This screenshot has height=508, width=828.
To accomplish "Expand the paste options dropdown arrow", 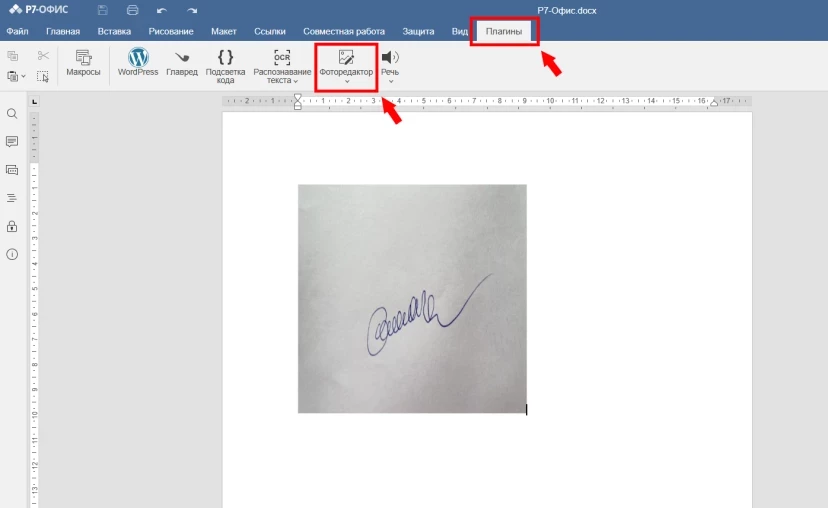I will [x=23, y=76].
